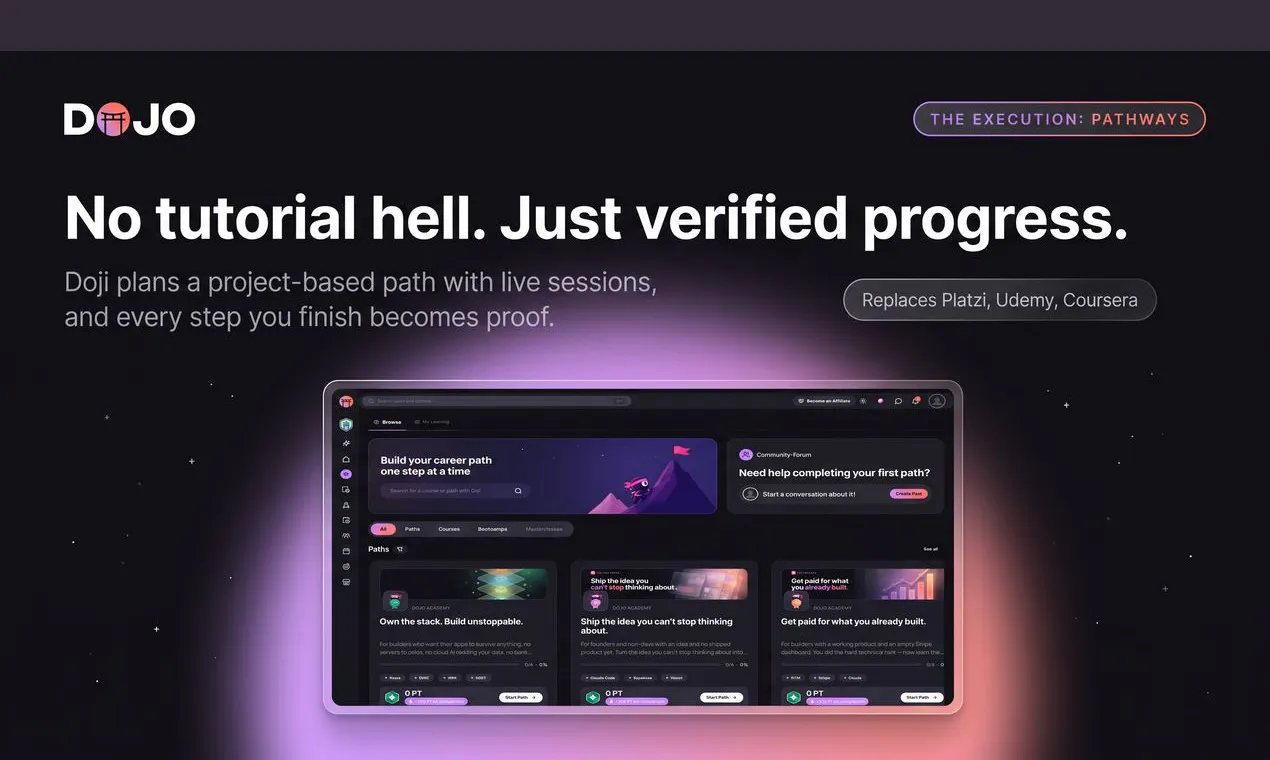1270x760 pixels.
Task: Select the Bootcamps filter pill
Action: (492, 529)
